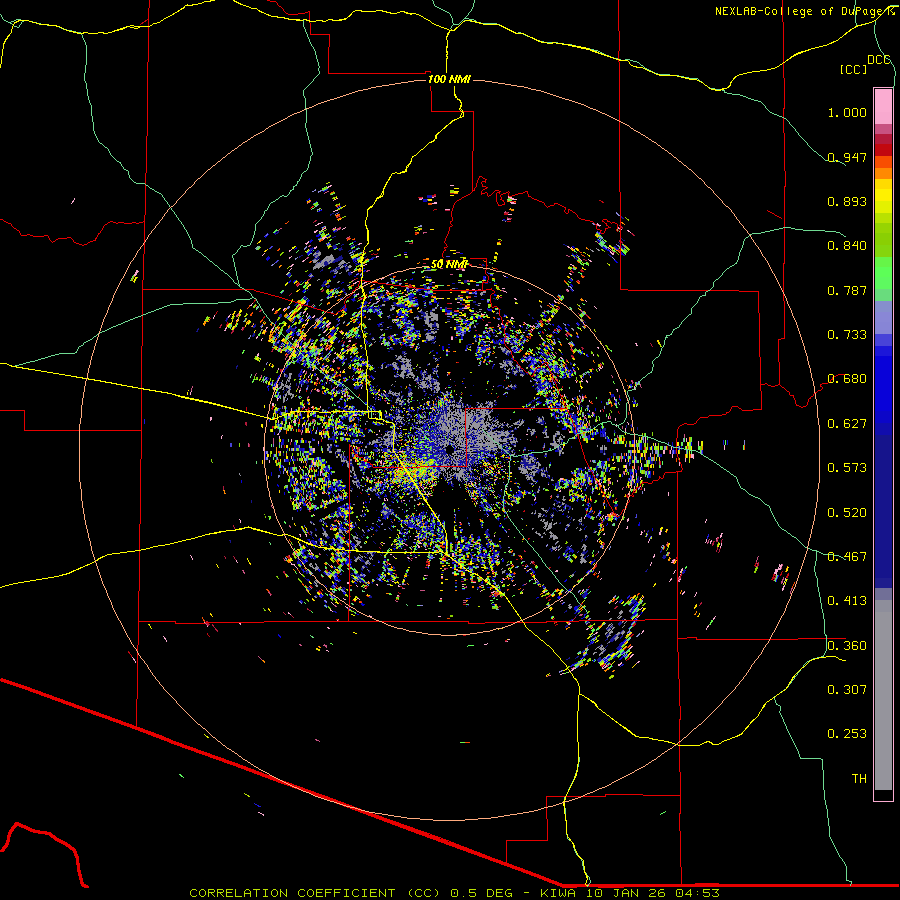
Task: Click the DCC label above the color scale
Action: coord(879,60)
